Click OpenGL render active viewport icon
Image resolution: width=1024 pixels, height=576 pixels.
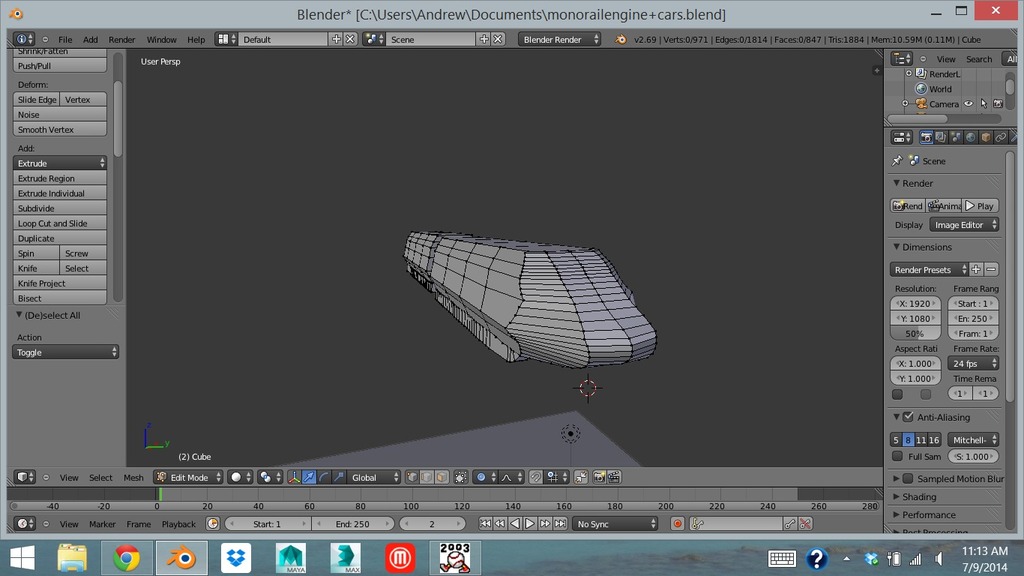599,477
